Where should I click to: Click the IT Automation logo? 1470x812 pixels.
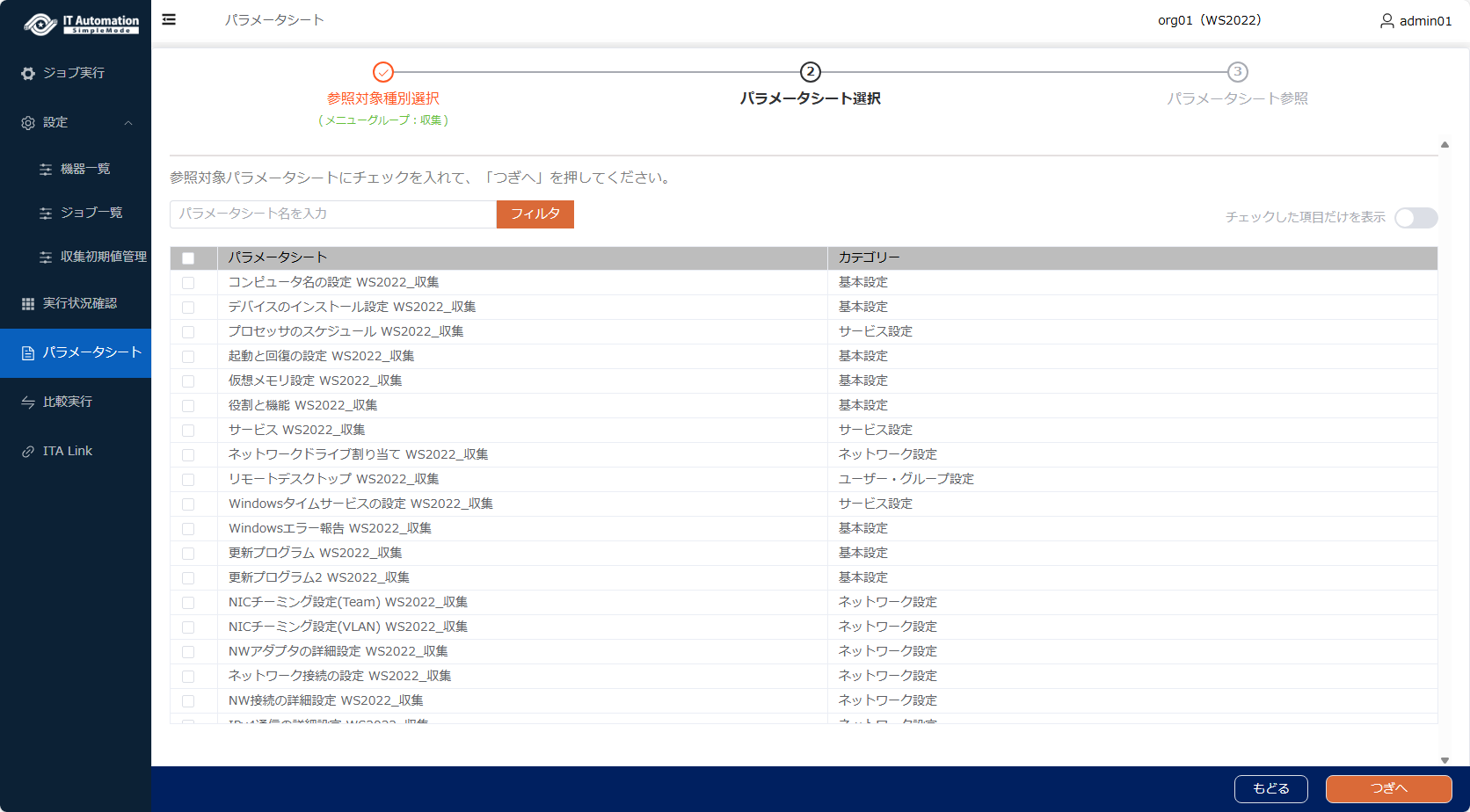pos(81,24)
